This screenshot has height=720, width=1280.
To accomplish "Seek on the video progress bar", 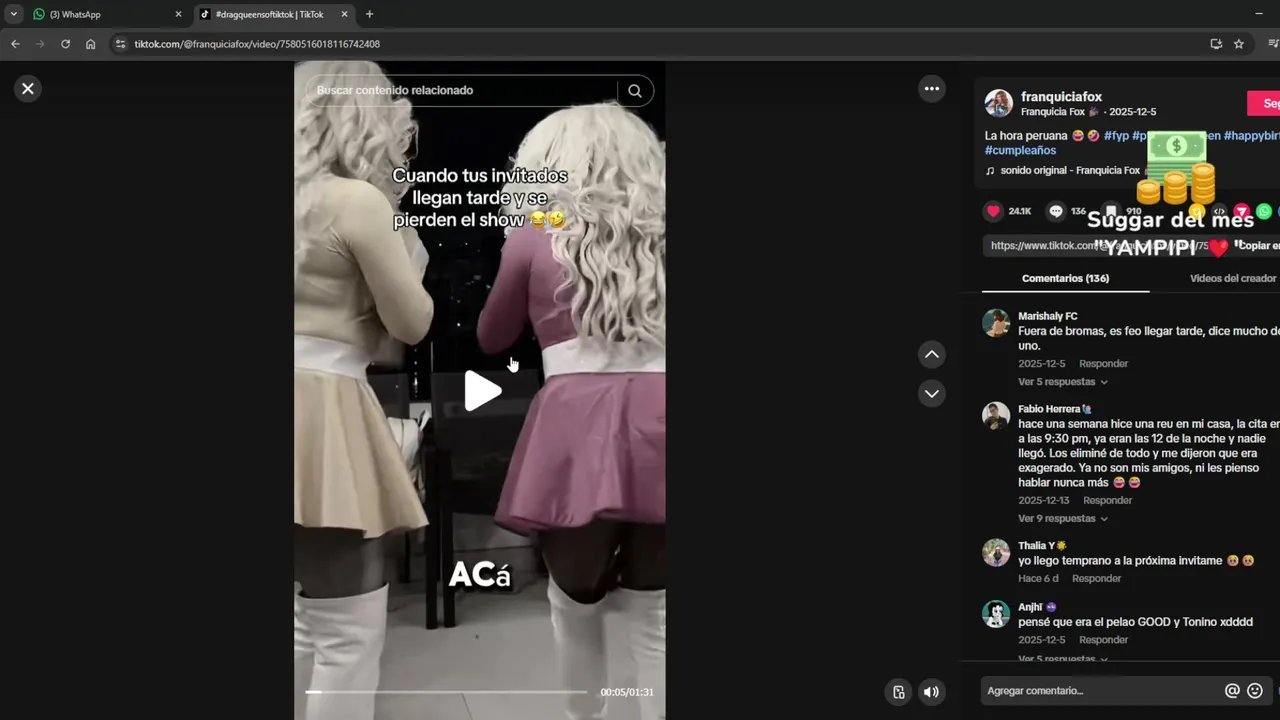I will click(446, 691).
